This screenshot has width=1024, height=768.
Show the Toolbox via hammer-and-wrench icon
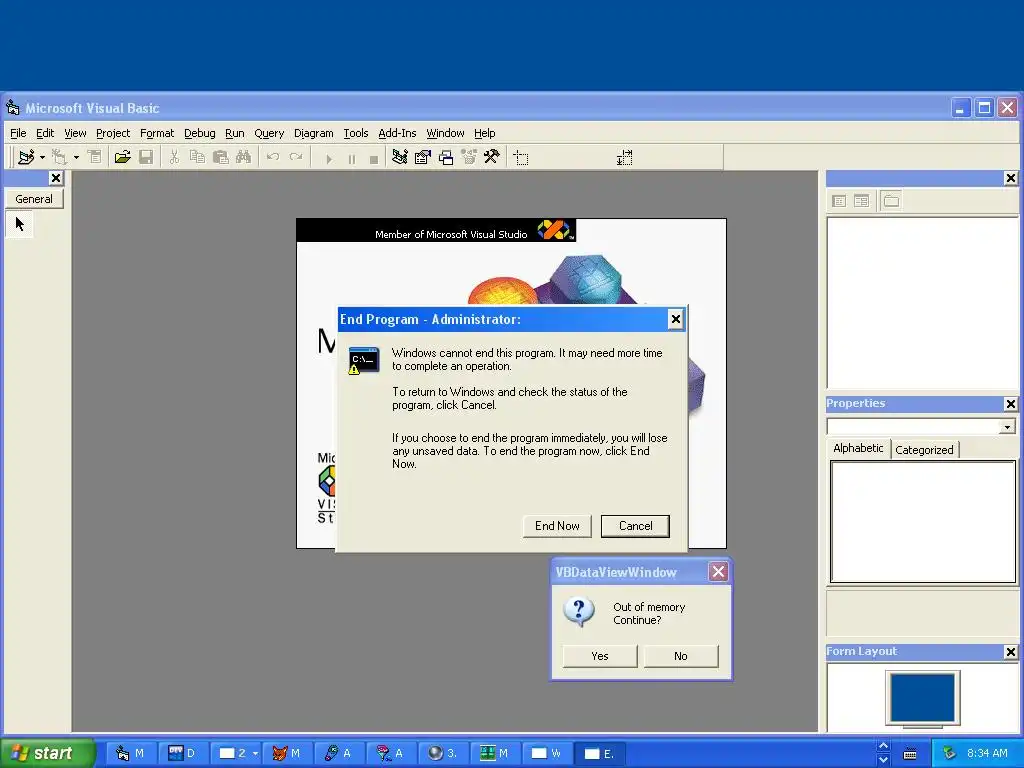point(492,157)
